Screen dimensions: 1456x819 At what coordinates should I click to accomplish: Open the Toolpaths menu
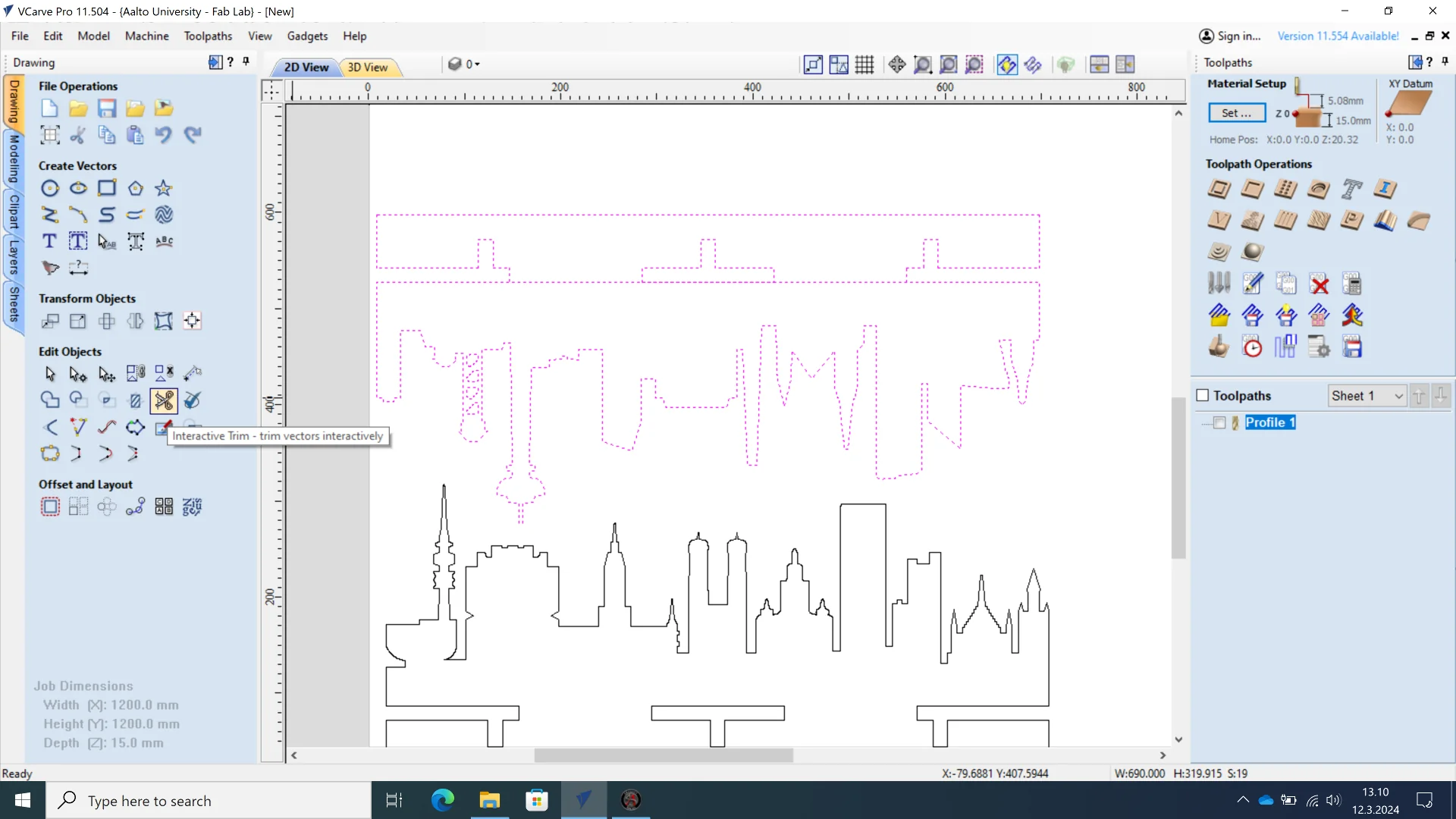tap(208, 36)
